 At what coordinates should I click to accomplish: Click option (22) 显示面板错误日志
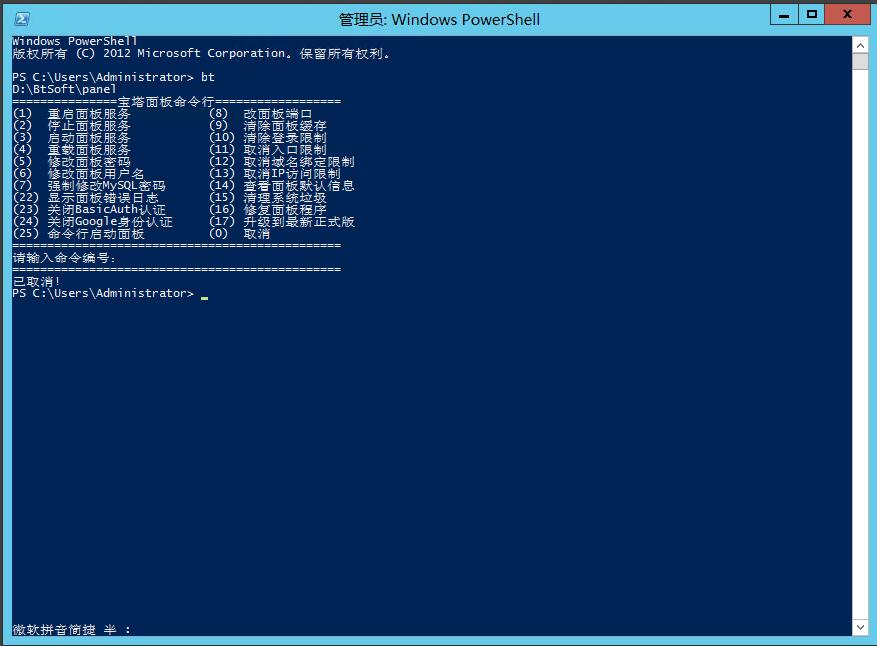[86, 197]
